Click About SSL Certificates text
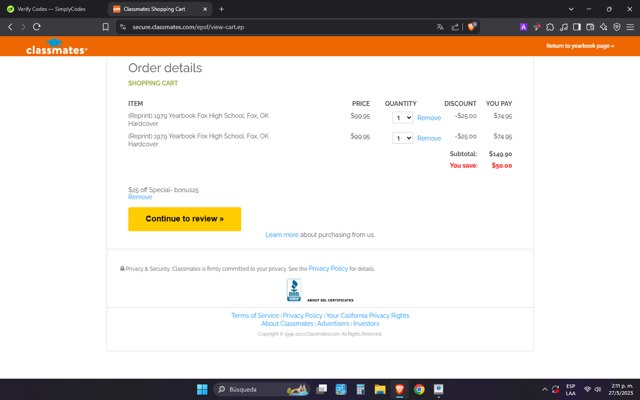Screen dimensions: 640x400 330,300
